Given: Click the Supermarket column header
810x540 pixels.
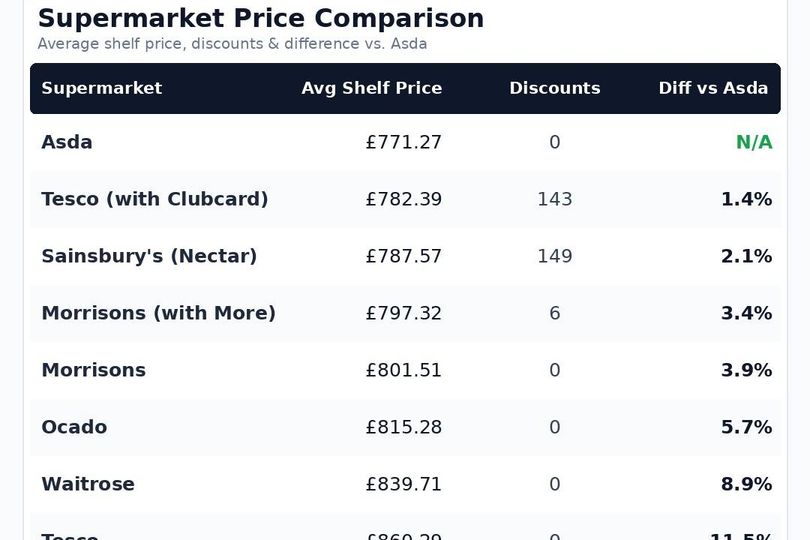Looking at the screenshot, I should pyautogui.click(x=102, y=88).
